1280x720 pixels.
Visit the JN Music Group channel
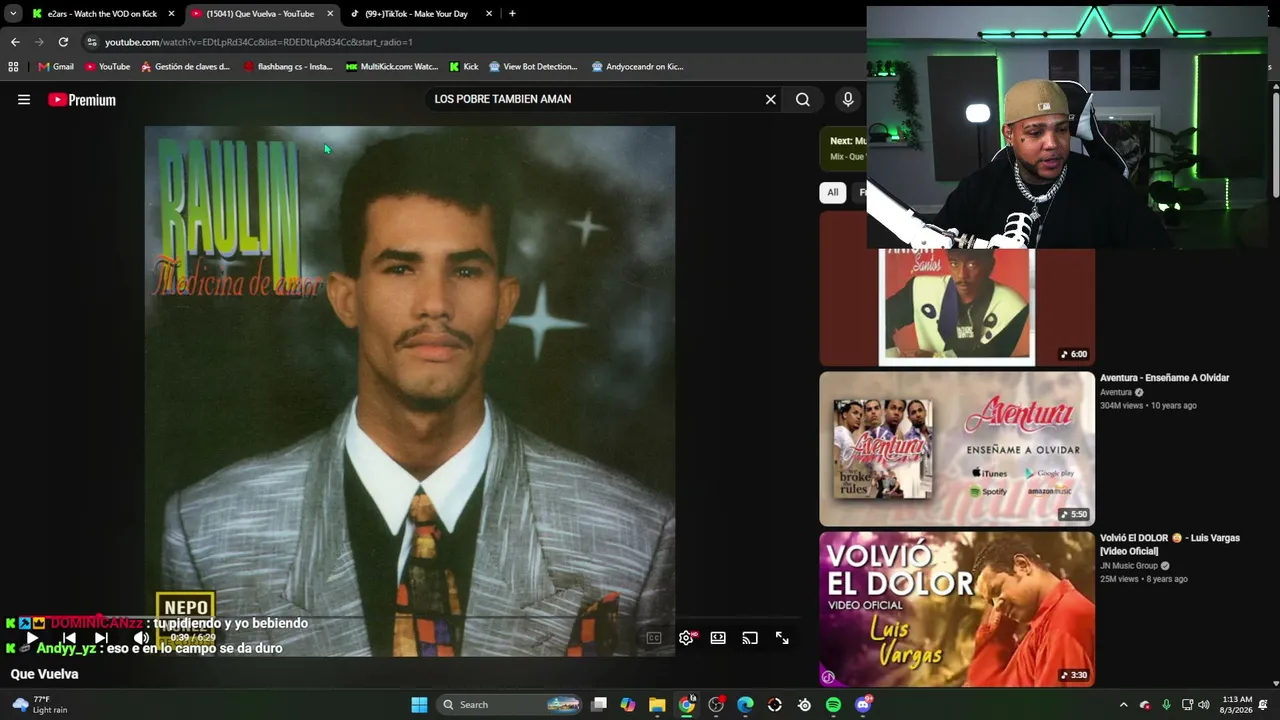point(1129,566)
